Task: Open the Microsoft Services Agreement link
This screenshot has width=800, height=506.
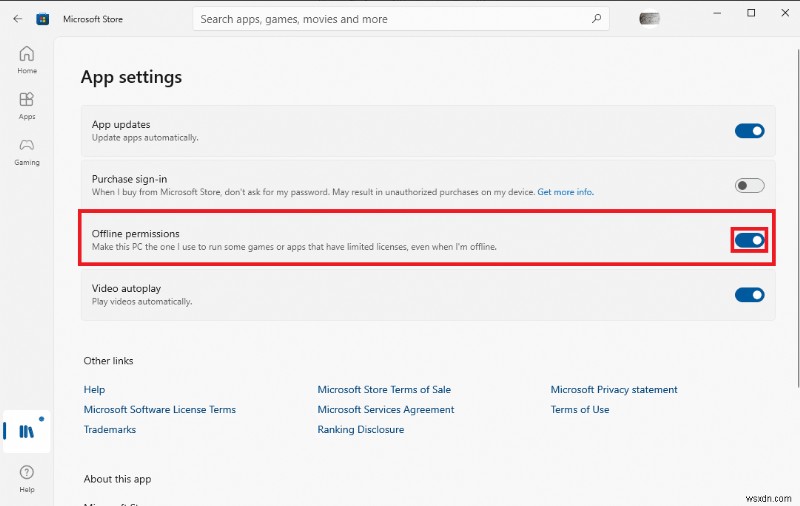Action: tap(386, 410)
